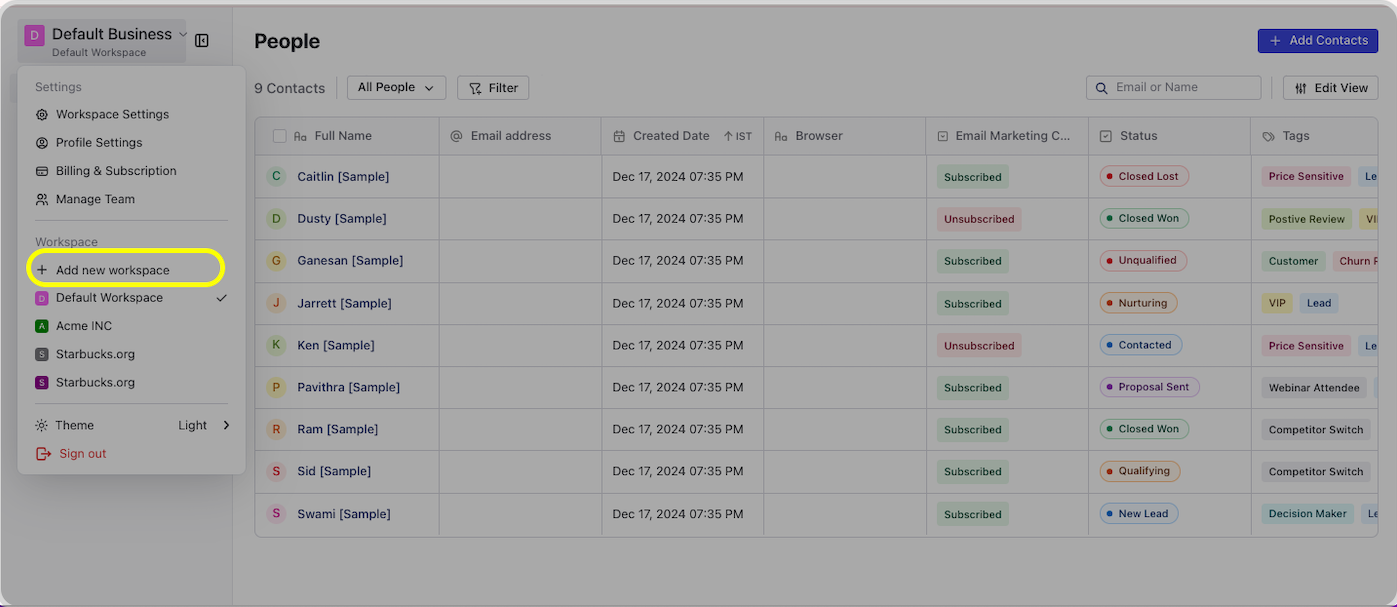1397x607 pixels.
Task: Click the Add Contacts button
Action: [1317, 41]
